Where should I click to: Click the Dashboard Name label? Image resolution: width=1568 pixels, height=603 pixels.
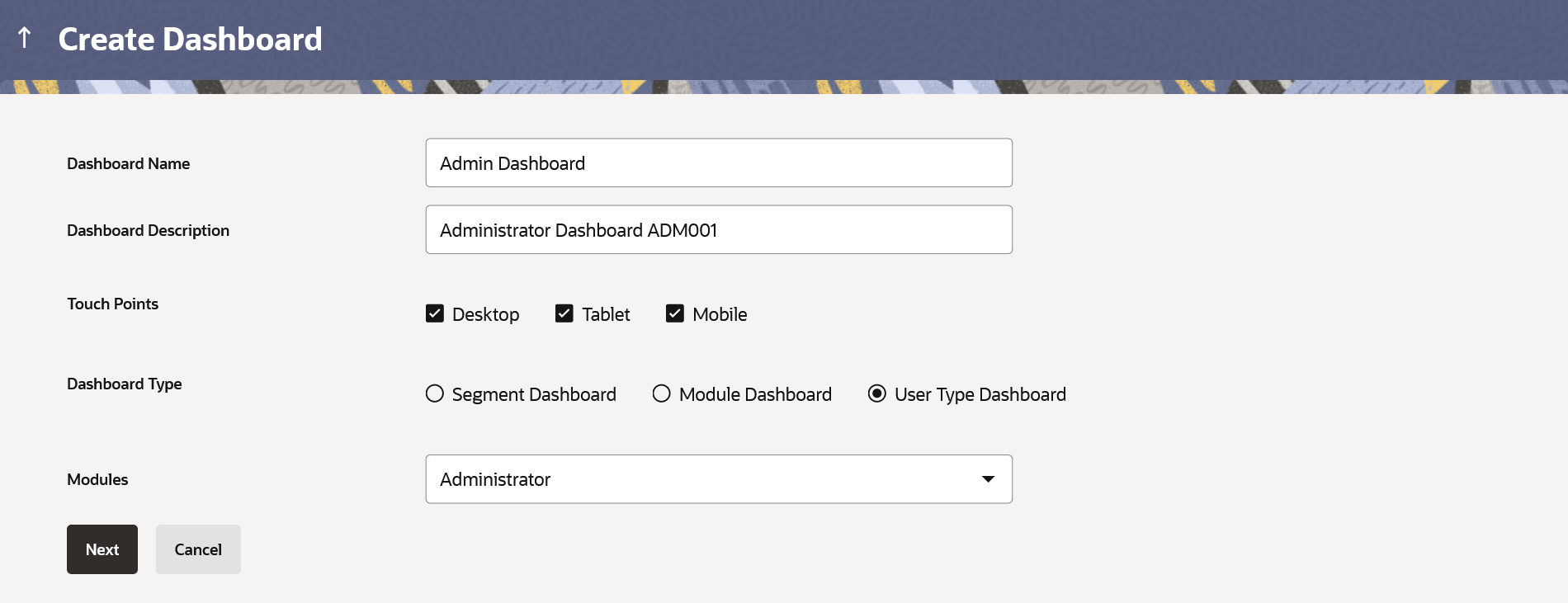[x=128, y=163]
